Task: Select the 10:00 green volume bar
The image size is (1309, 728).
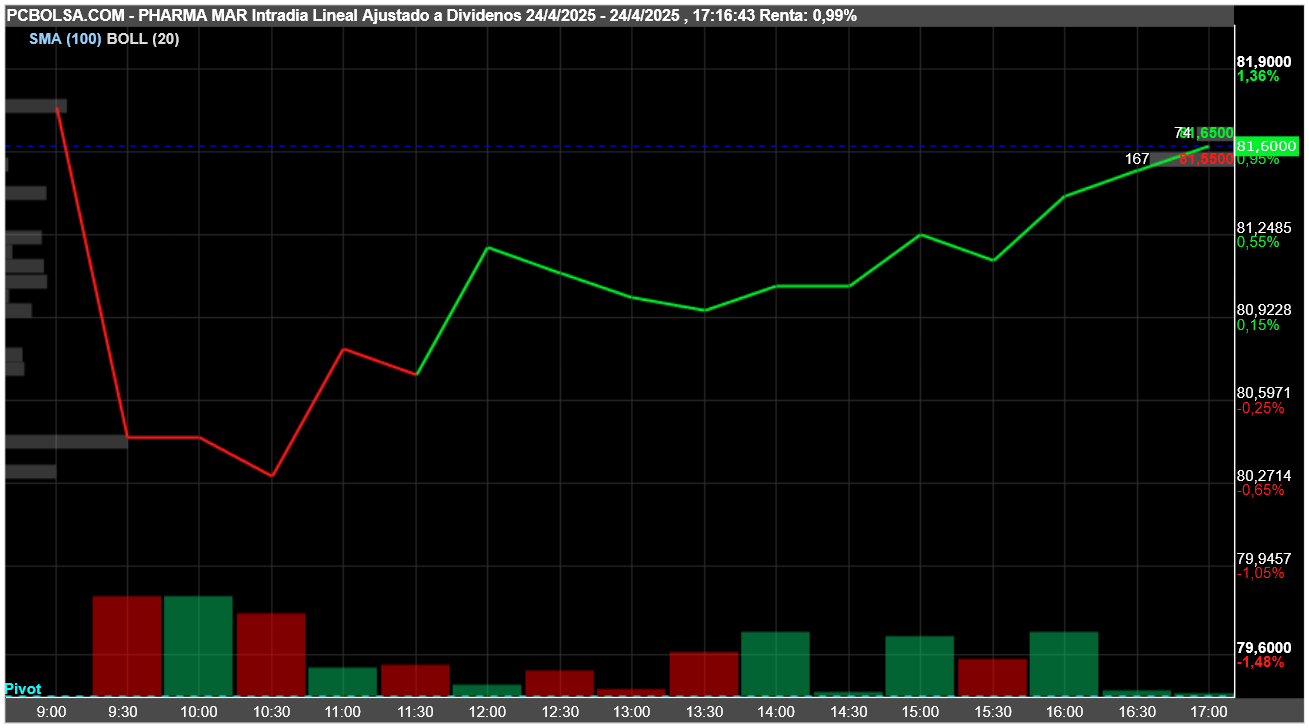Action: (x=198, y=646)
